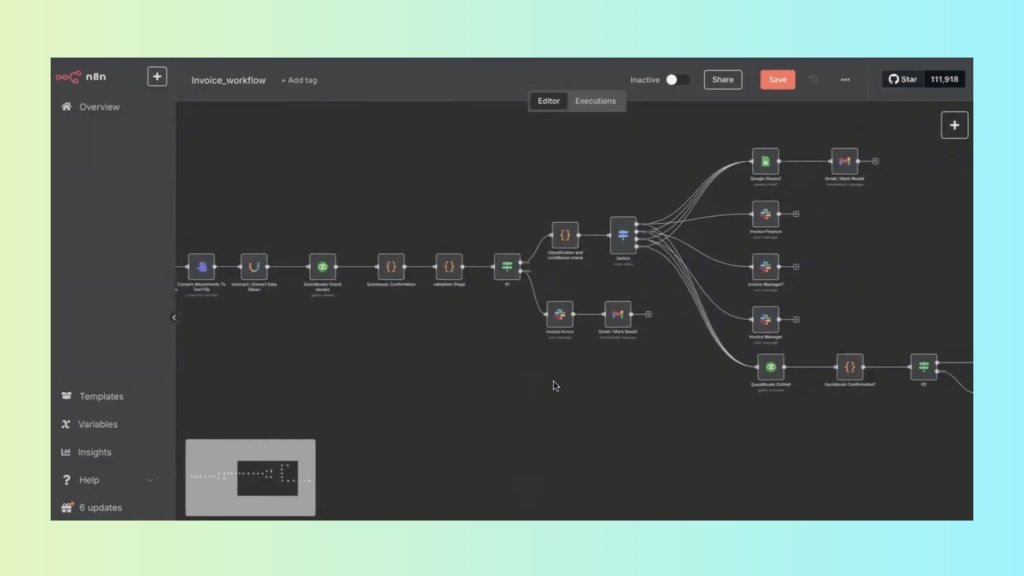Select the Editor tab
Image resolution: width=1024 pixels, height=576 pixels.
pos(549,101)
